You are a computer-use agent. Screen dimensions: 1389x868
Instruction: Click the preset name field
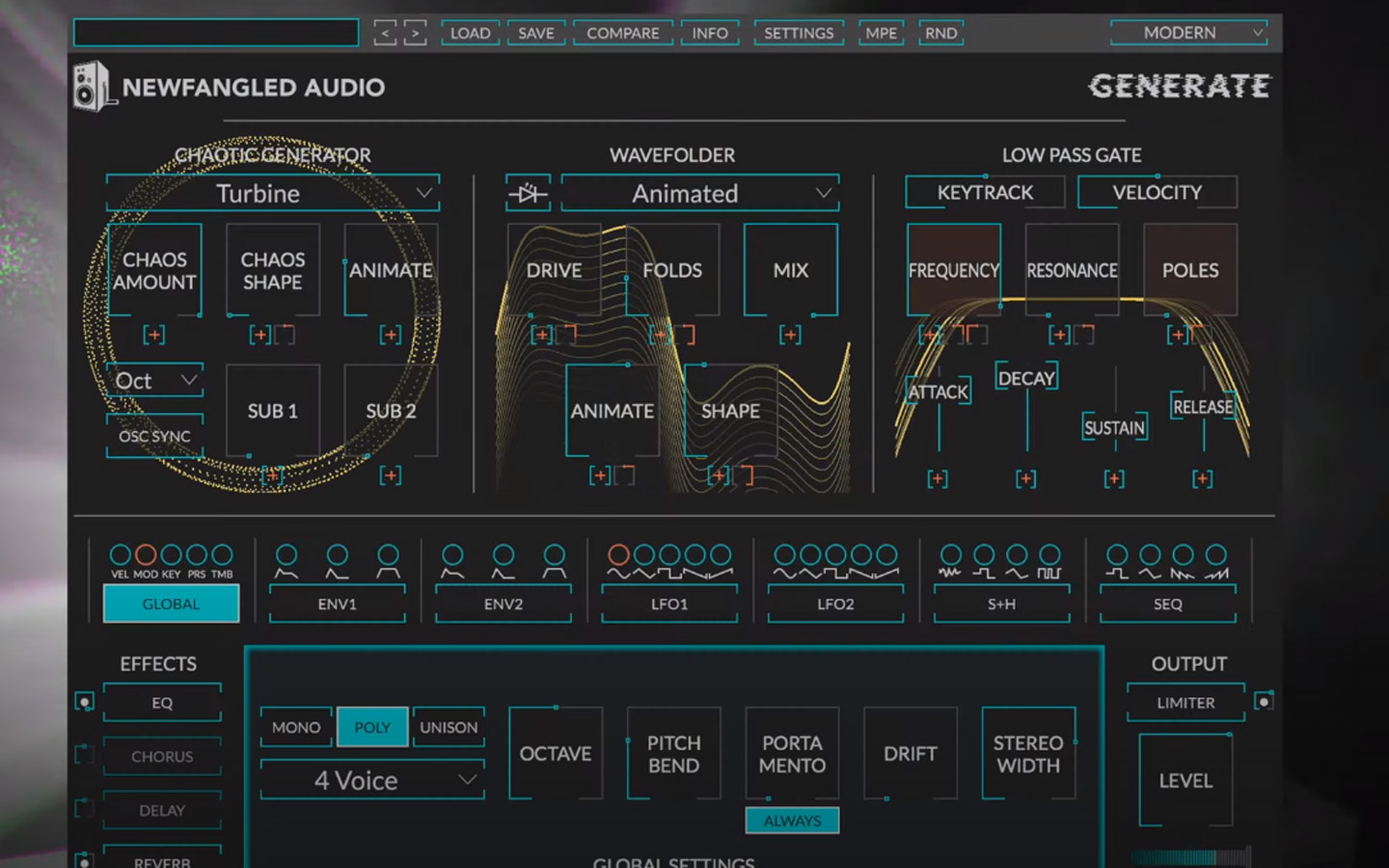click(x=214, y=32)
